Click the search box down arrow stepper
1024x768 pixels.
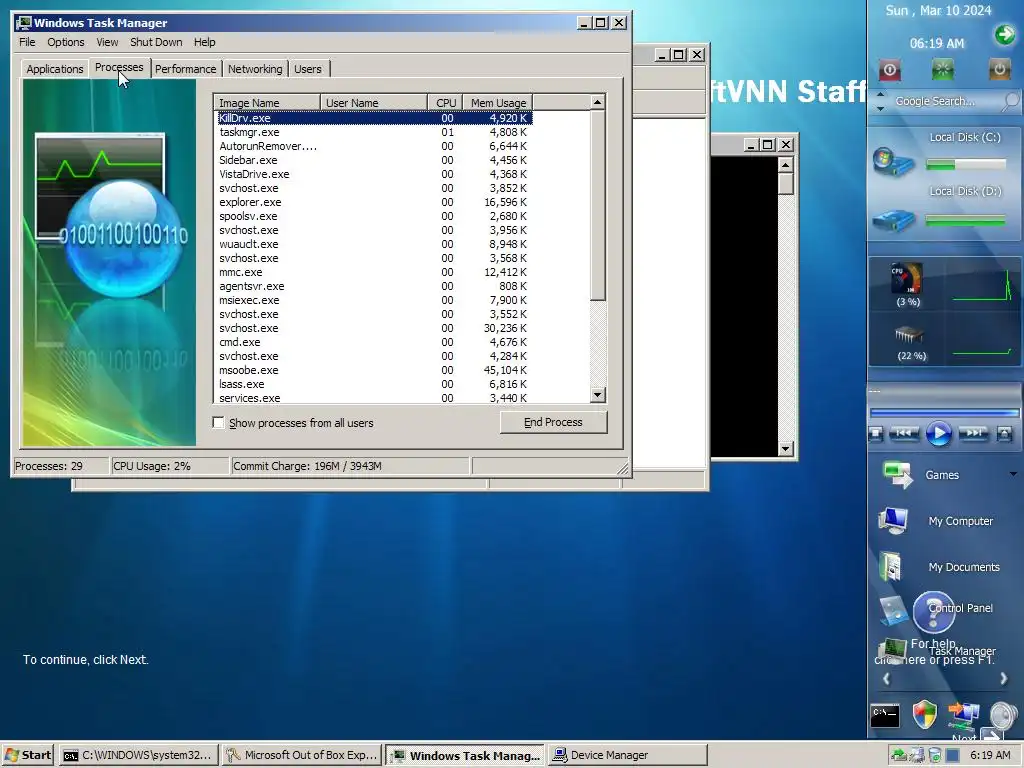[880, 108]
